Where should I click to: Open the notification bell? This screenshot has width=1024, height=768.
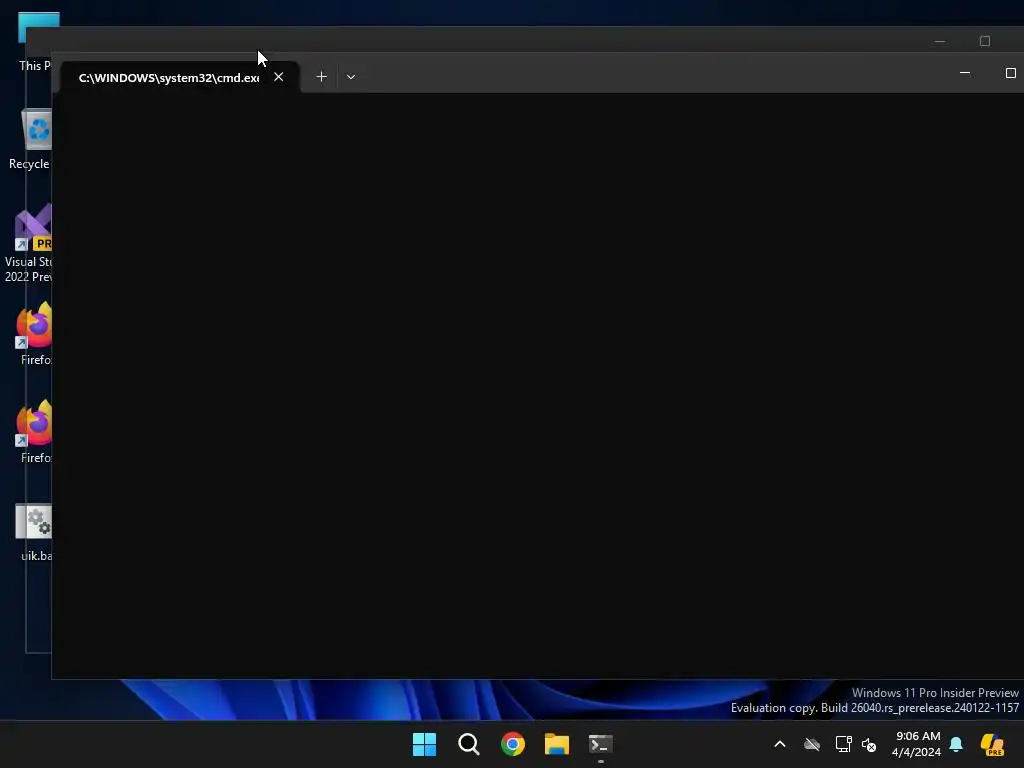click(956, 744)
